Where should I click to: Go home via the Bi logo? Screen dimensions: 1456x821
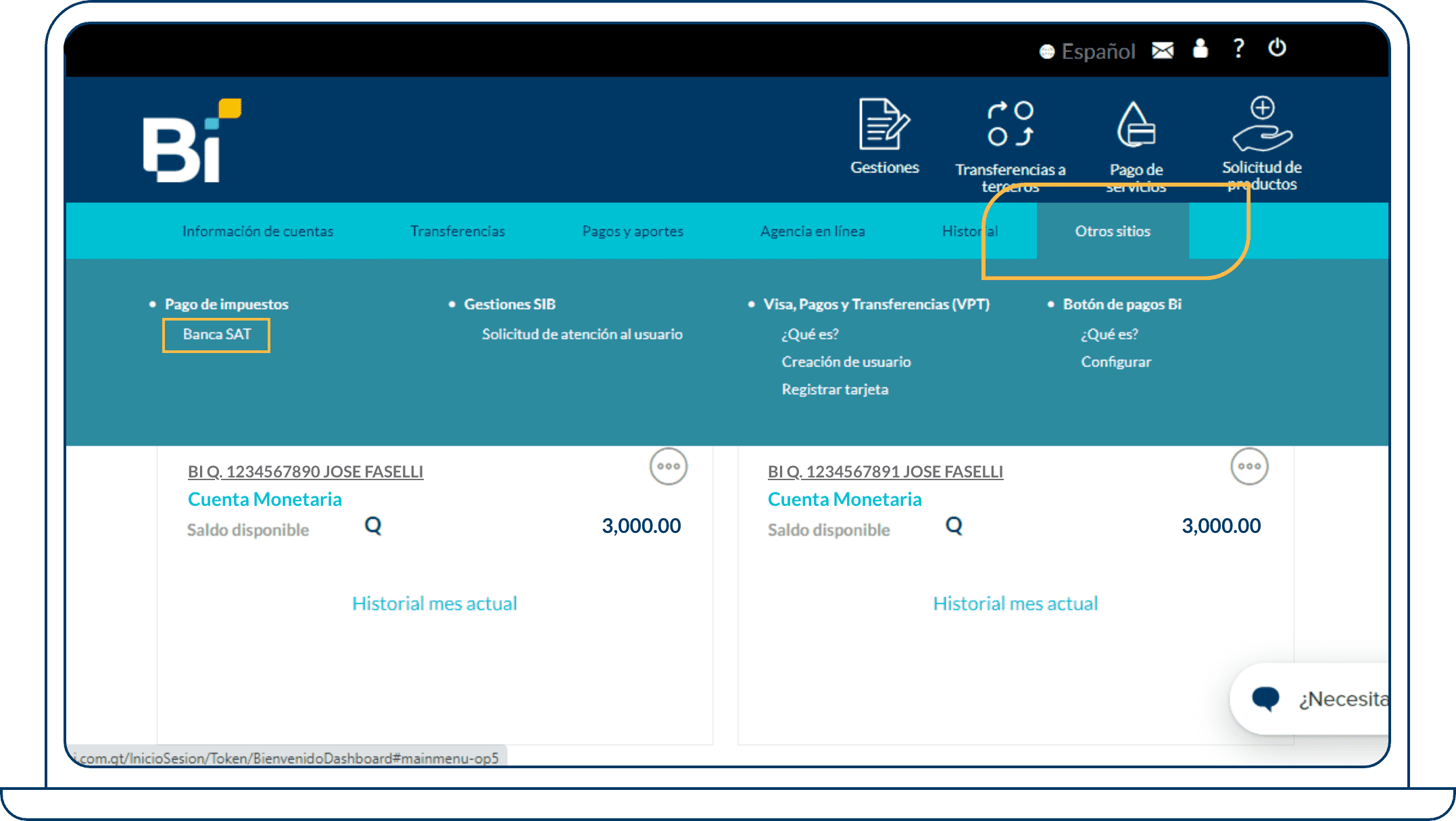coord(192,141)
